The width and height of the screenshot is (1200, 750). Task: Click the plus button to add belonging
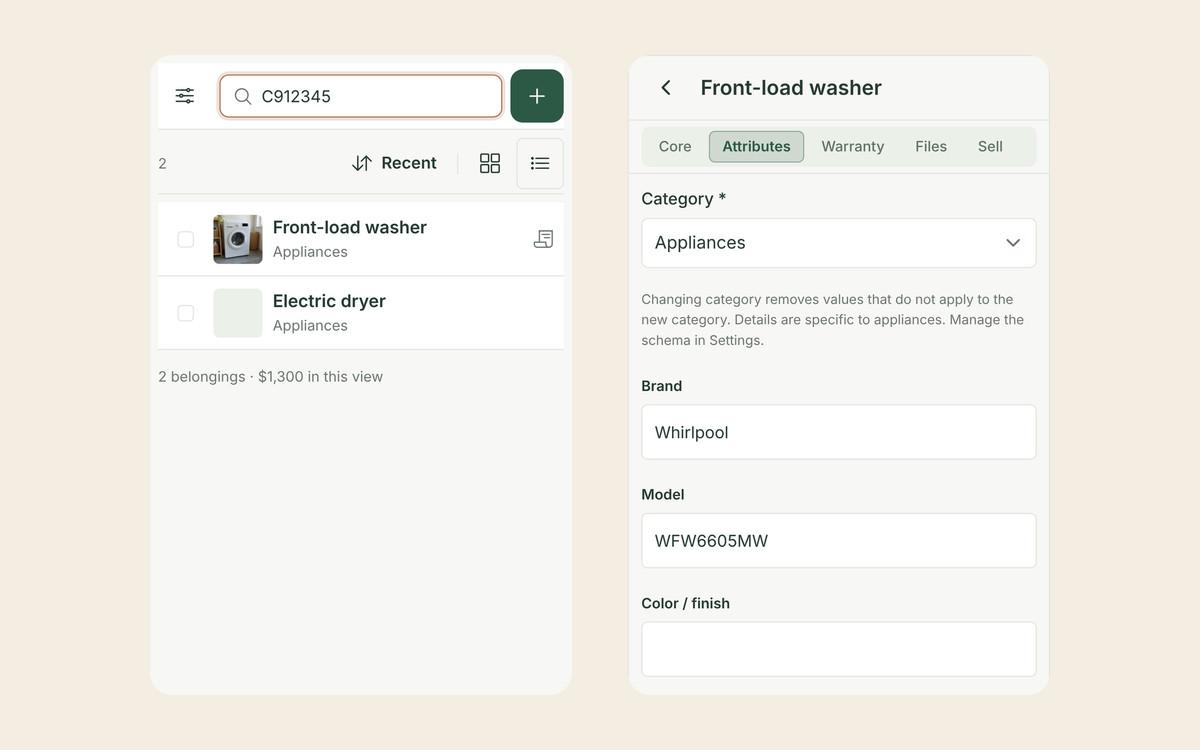click(537, 96)
